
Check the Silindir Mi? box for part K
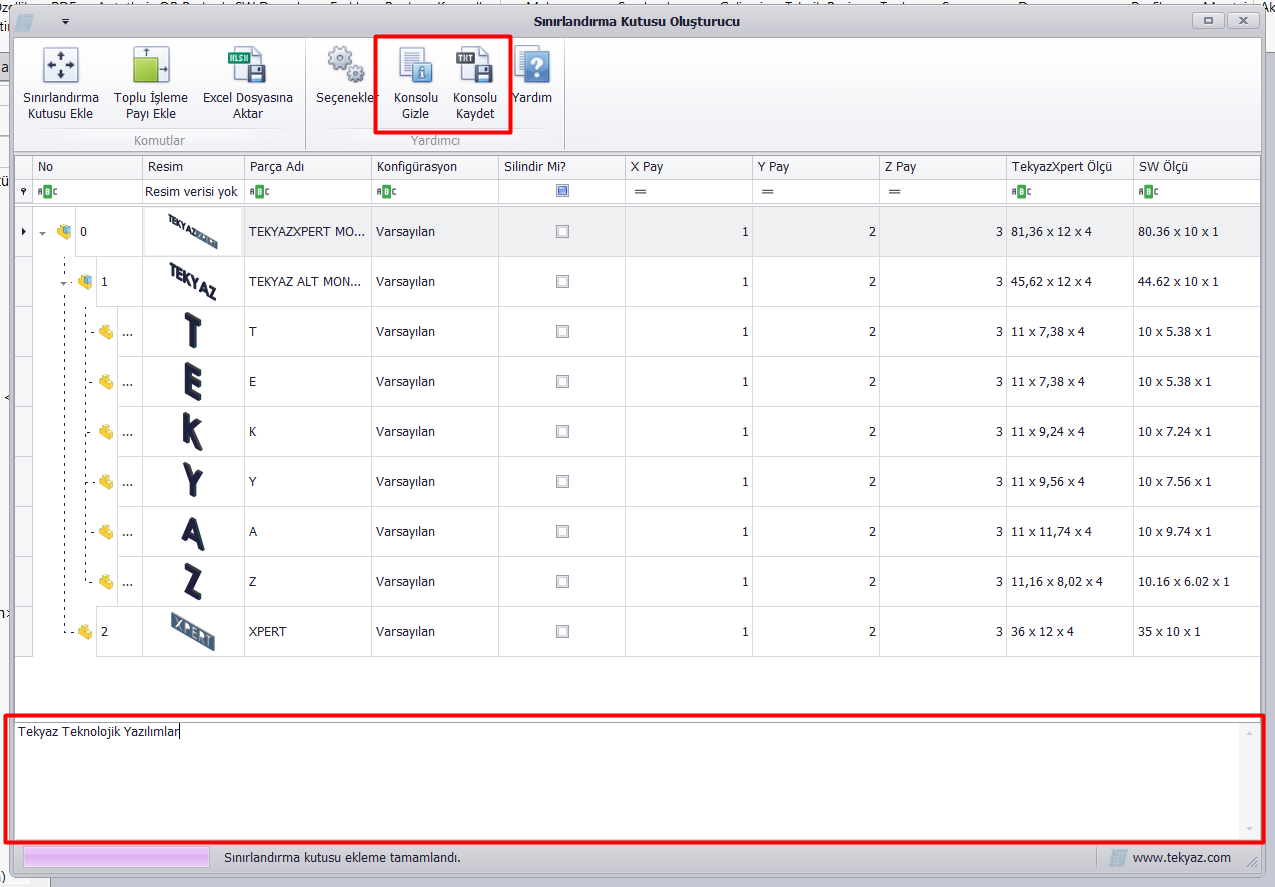click(x=562, y=432)
